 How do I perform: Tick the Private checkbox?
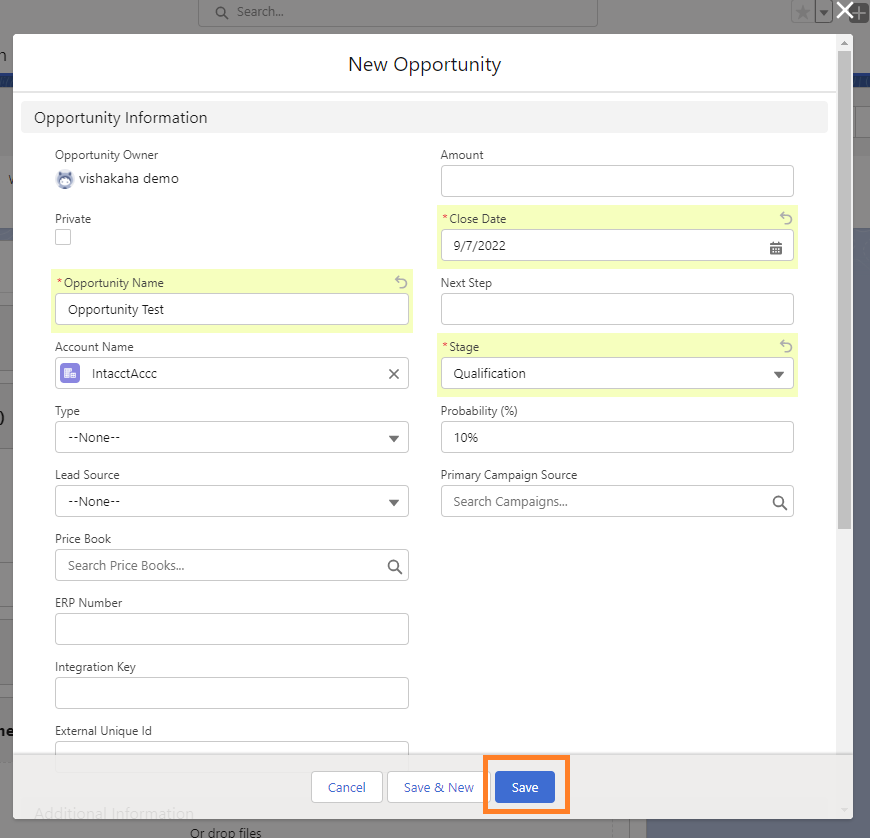tap(63, 237)
